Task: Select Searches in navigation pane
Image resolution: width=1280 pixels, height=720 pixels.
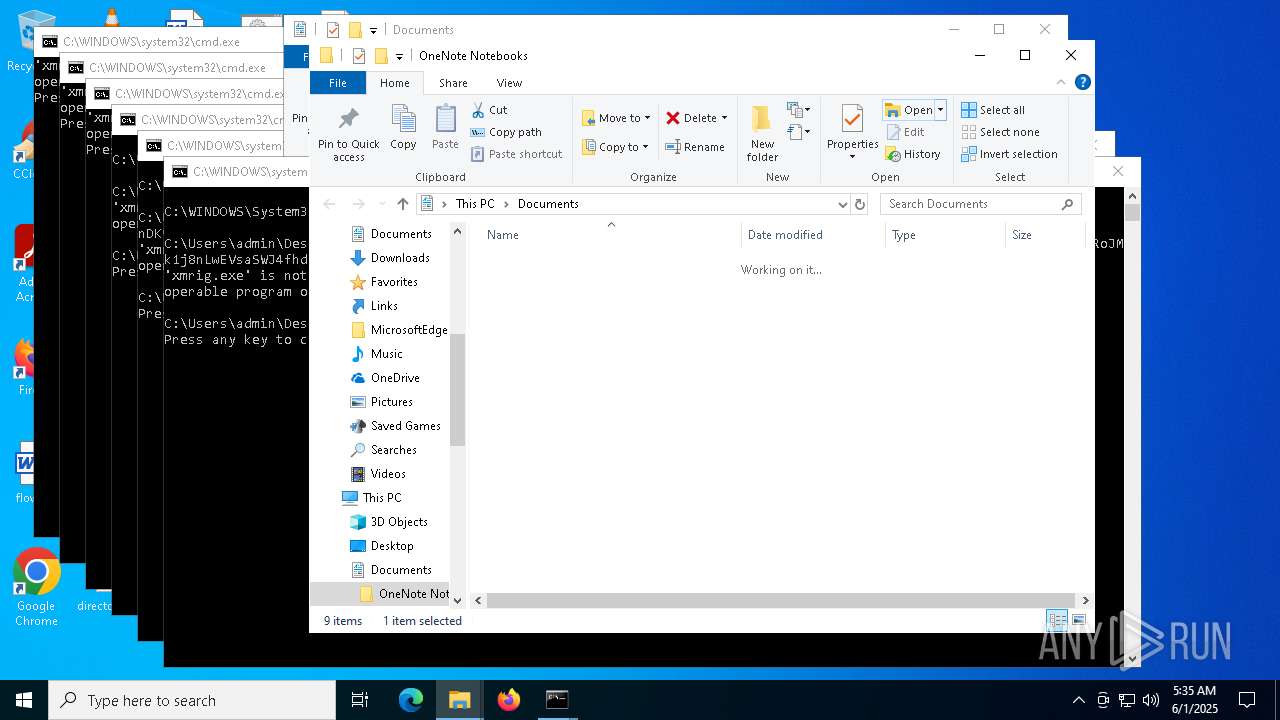Action: click(x=384, y=450)
